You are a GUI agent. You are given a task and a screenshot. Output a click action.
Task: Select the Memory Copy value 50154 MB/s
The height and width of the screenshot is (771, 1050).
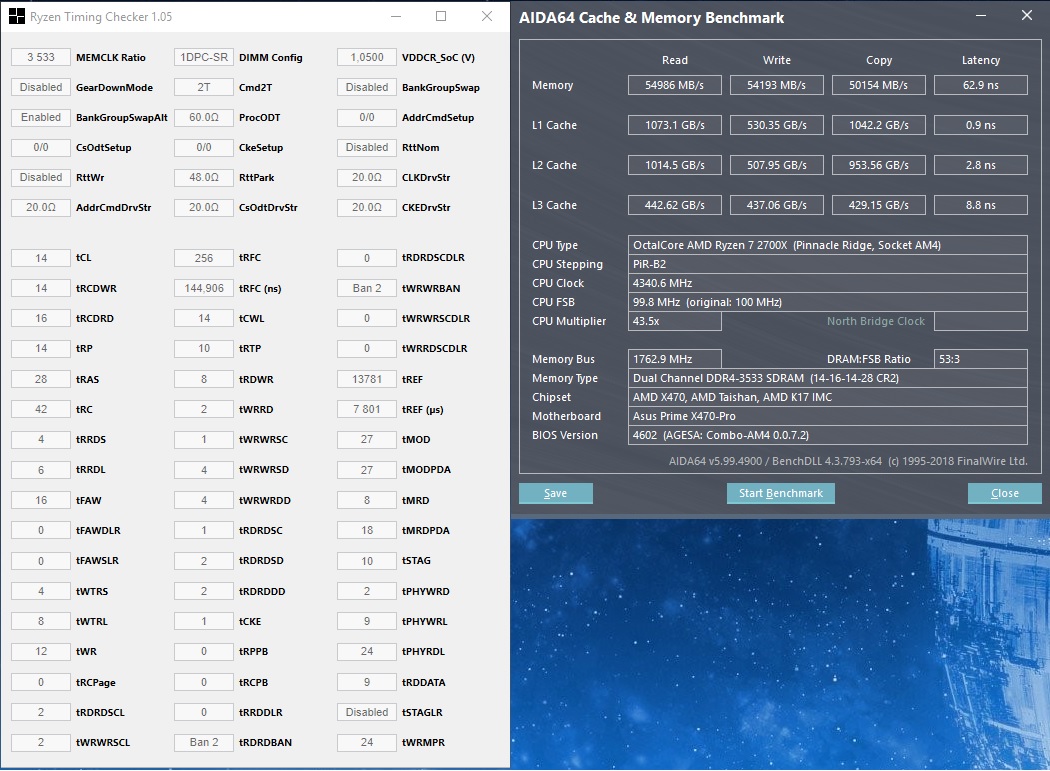click(879, 85)
